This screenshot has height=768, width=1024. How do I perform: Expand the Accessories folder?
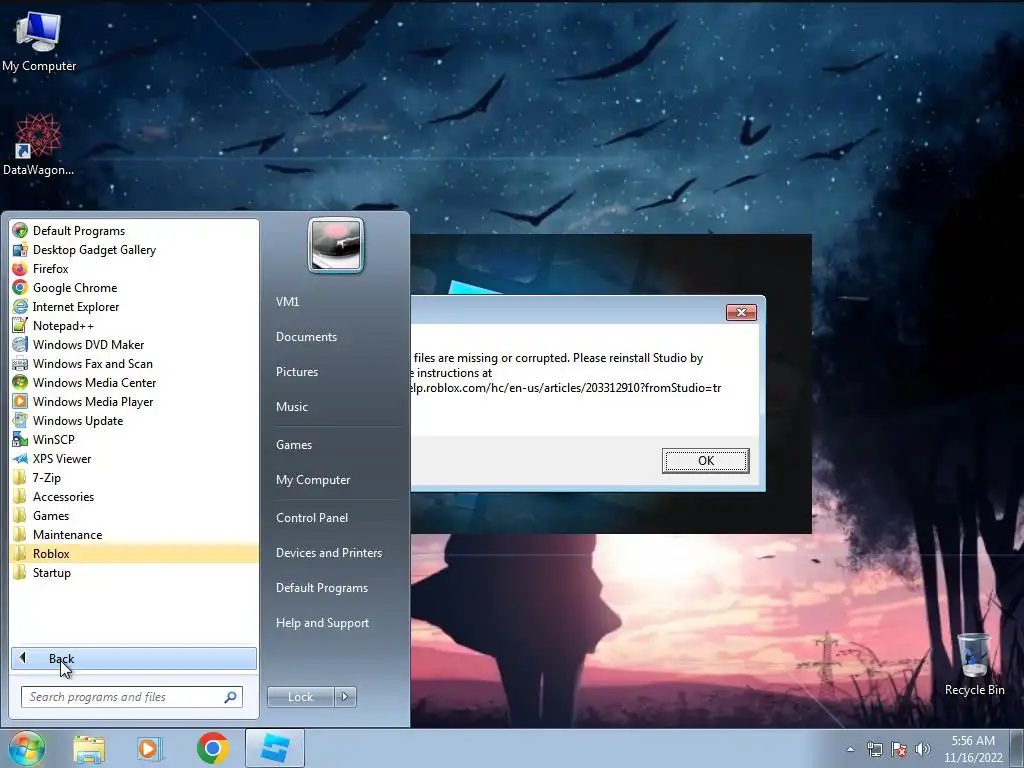coord(134,496)
